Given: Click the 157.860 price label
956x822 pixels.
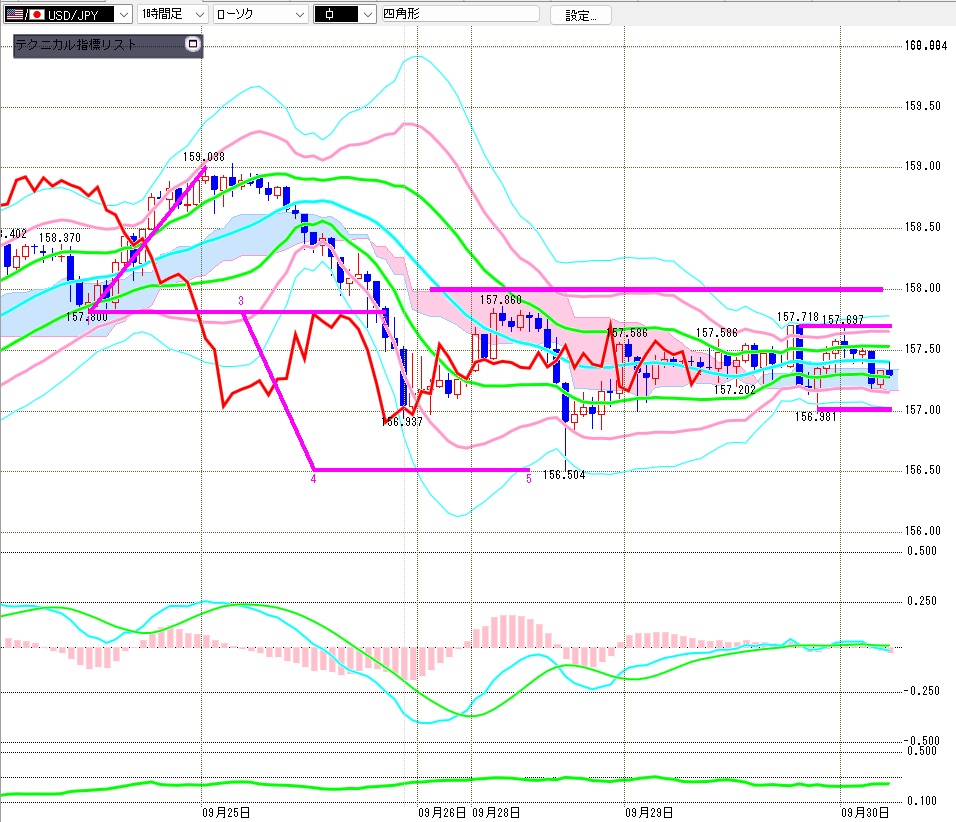Looking at the screenshot, I should [x=501, y=299].
